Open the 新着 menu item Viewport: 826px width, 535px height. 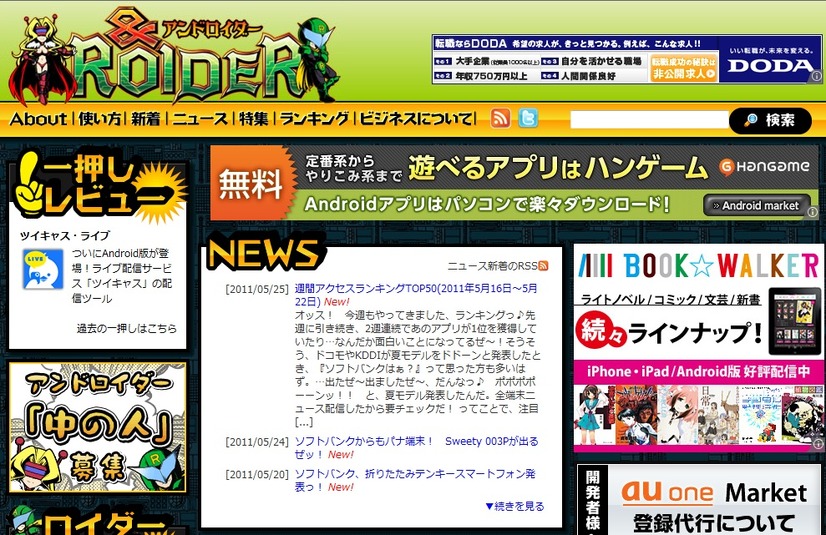tap(145, 118)
